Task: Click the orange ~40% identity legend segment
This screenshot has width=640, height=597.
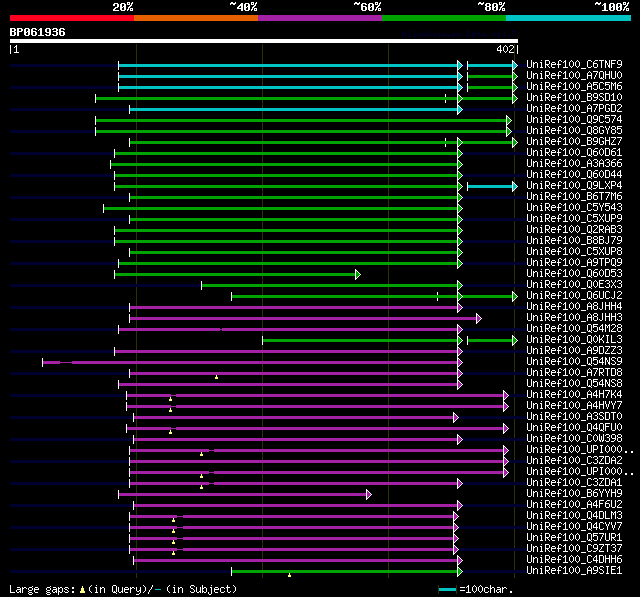Action: (x=196, y=18)
